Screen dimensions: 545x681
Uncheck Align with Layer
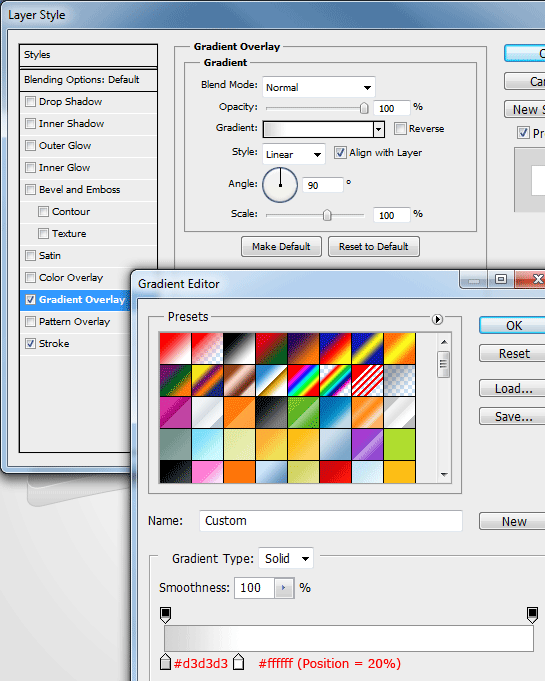click(340, 152)
